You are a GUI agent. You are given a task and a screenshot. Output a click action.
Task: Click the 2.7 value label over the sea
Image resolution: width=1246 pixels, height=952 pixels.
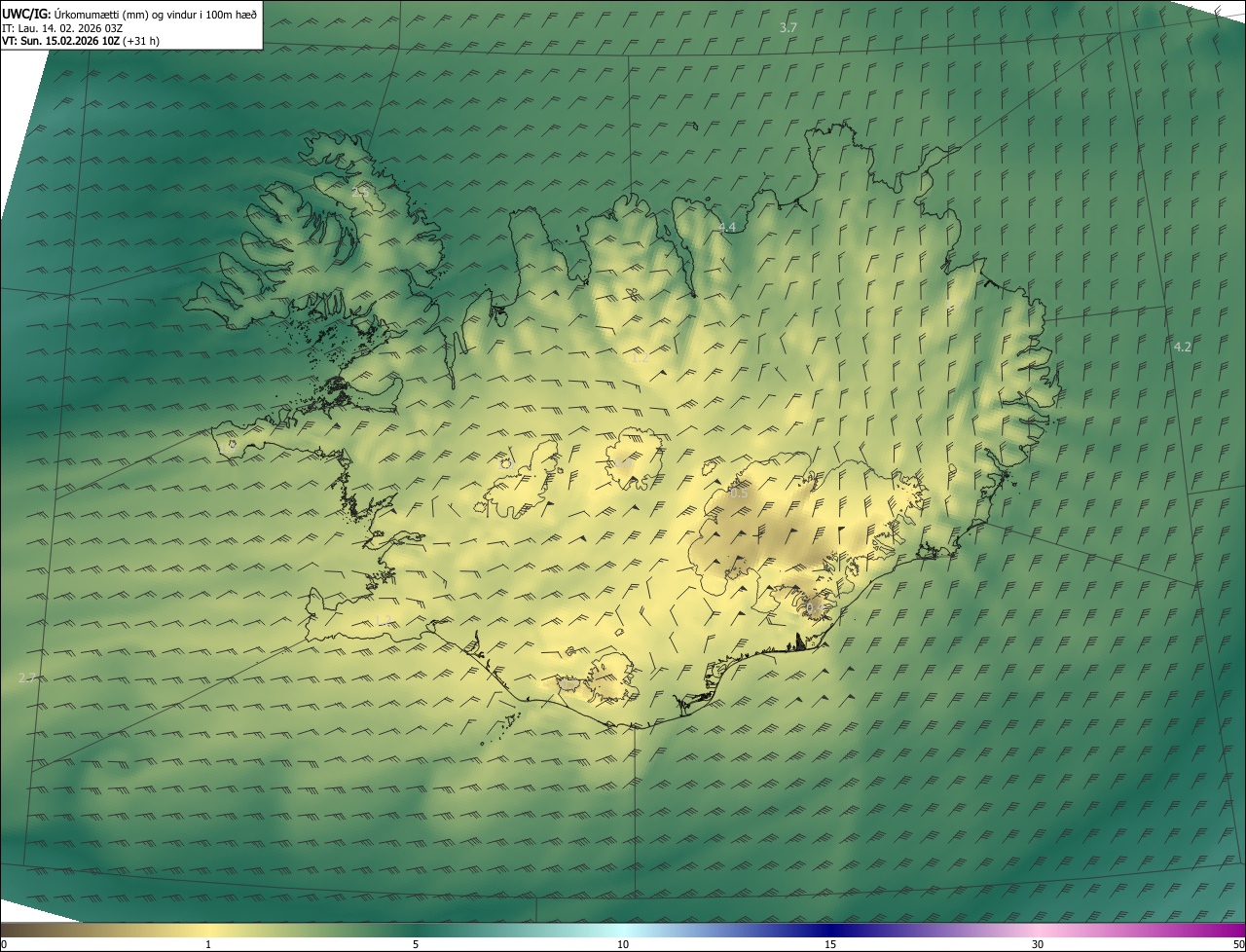[x=27, y=677]
